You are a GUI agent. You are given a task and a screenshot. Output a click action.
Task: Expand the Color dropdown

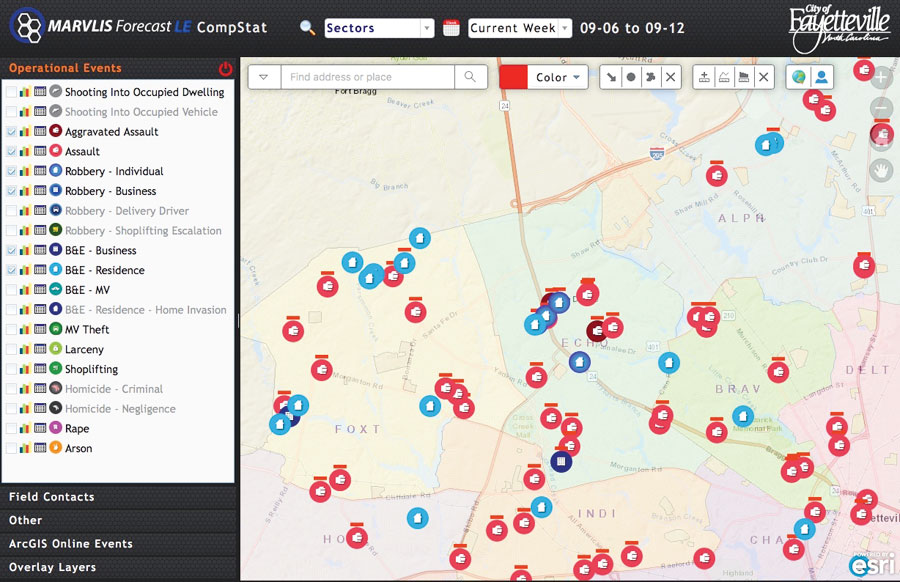coord(558,77)
